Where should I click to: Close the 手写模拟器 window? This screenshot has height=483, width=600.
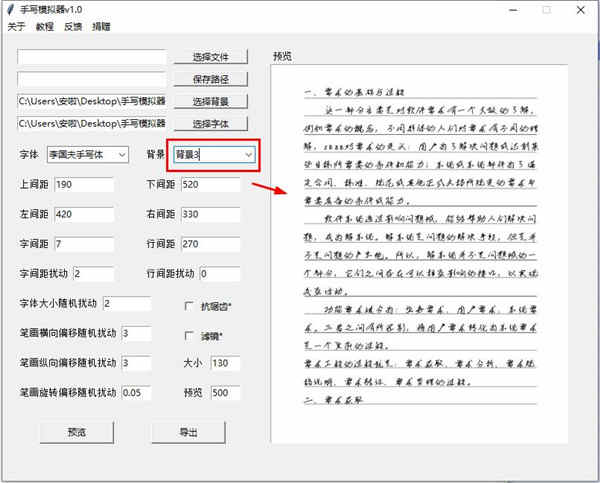(580, 10)
